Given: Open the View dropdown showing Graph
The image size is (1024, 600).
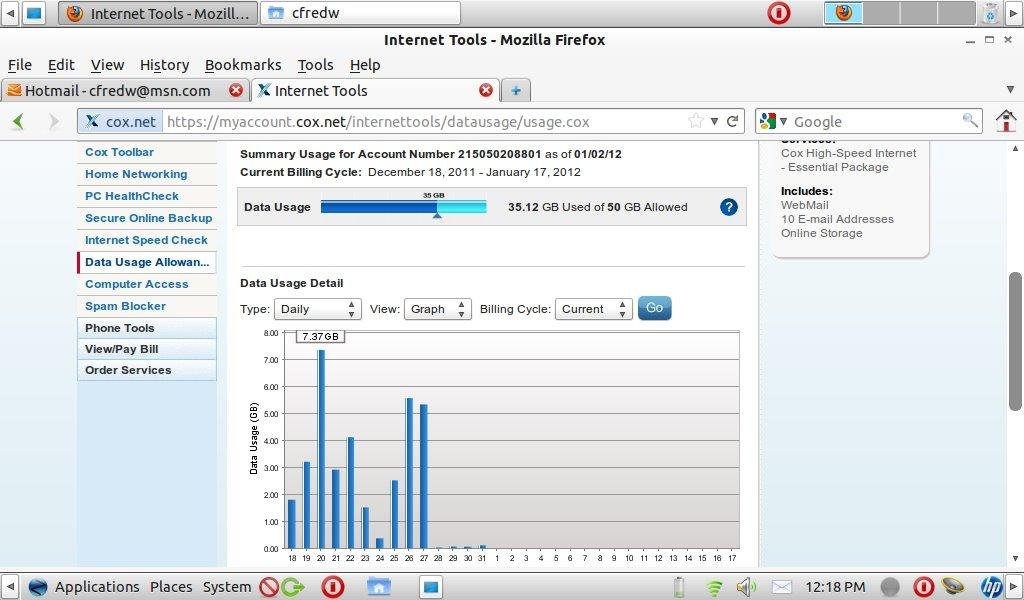Looking at the screenshot, I should click(x=438, y=309).
